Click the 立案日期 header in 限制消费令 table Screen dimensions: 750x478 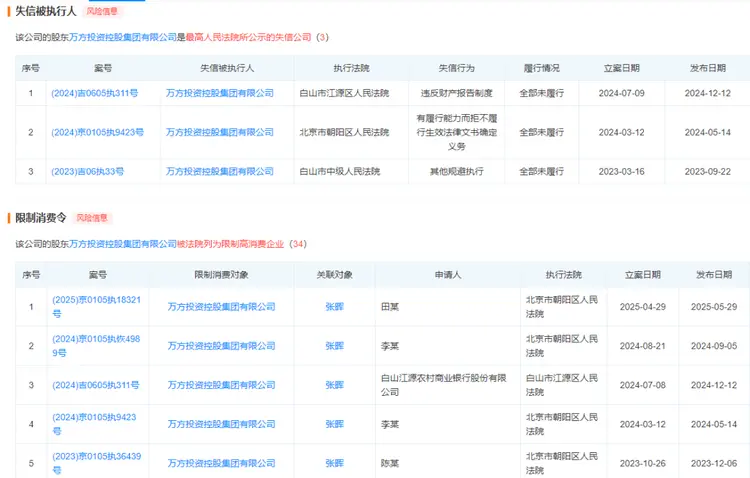pos(642,274)
